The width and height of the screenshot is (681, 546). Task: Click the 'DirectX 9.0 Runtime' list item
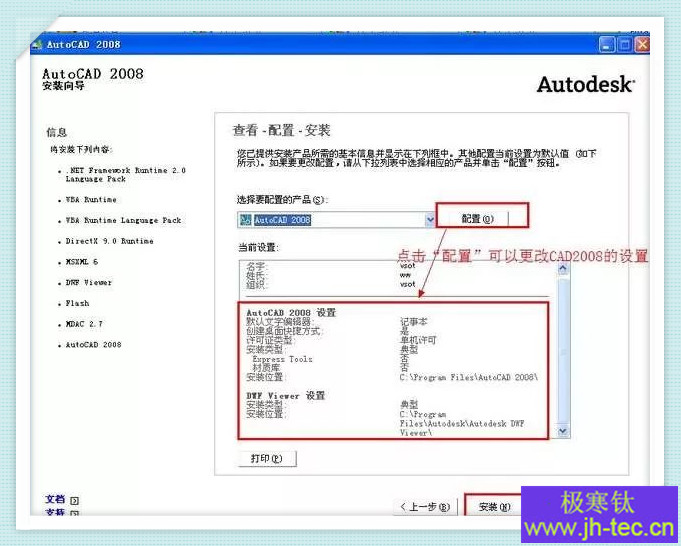(109, 241)
